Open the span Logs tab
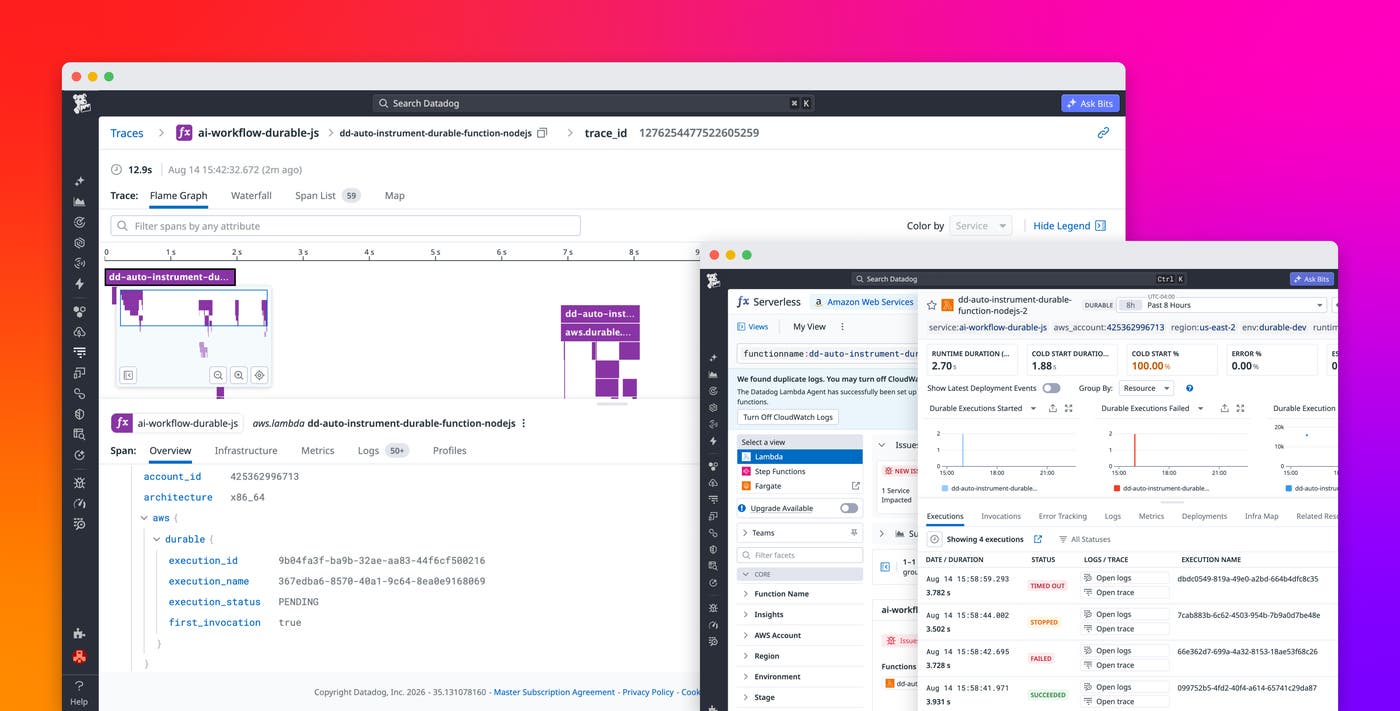Image resolution: width=1400 pixels, height=711 pixels. pos(383,451)
